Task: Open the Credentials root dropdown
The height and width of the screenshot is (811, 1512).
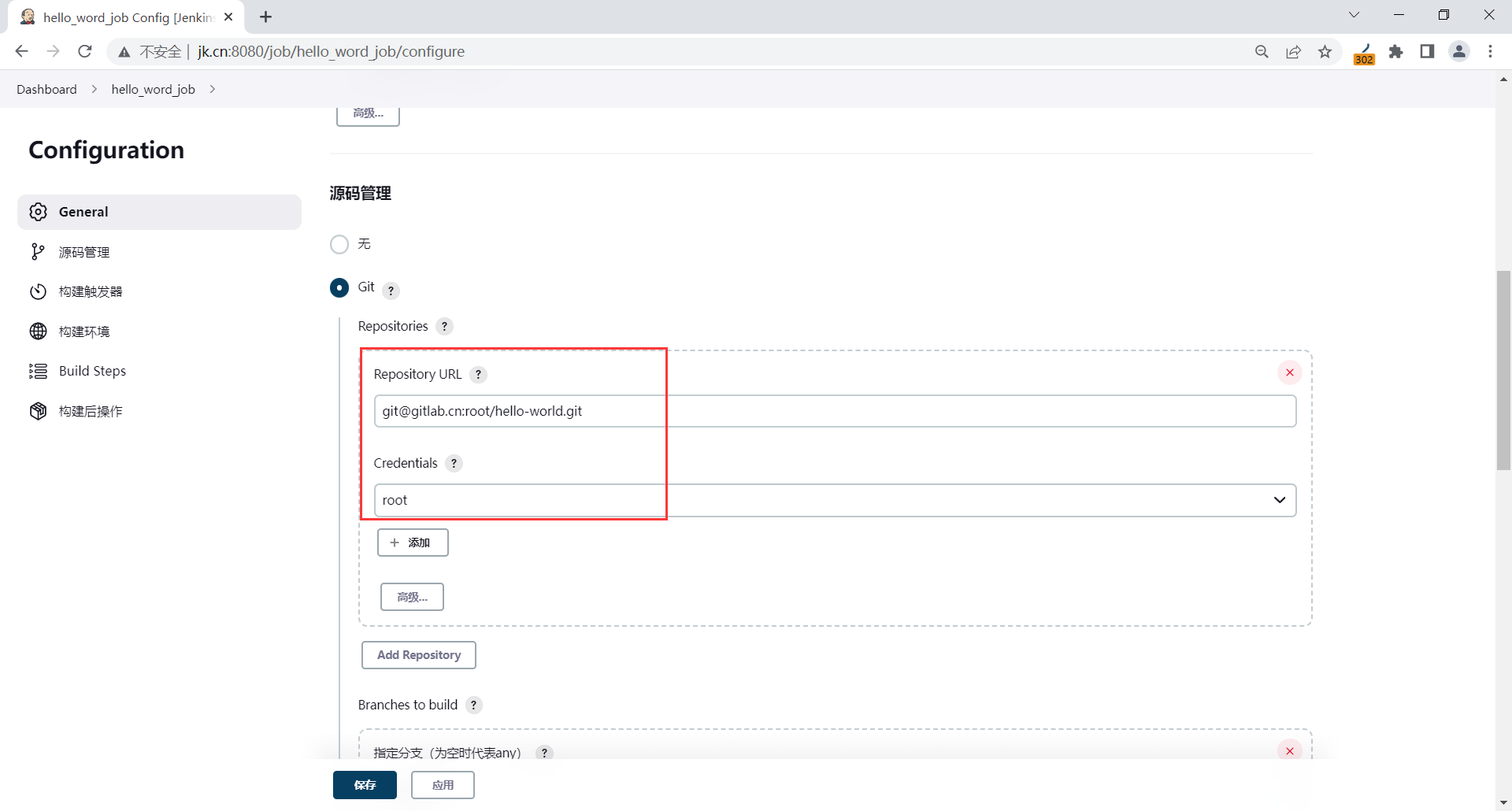Action: (835, 500)
